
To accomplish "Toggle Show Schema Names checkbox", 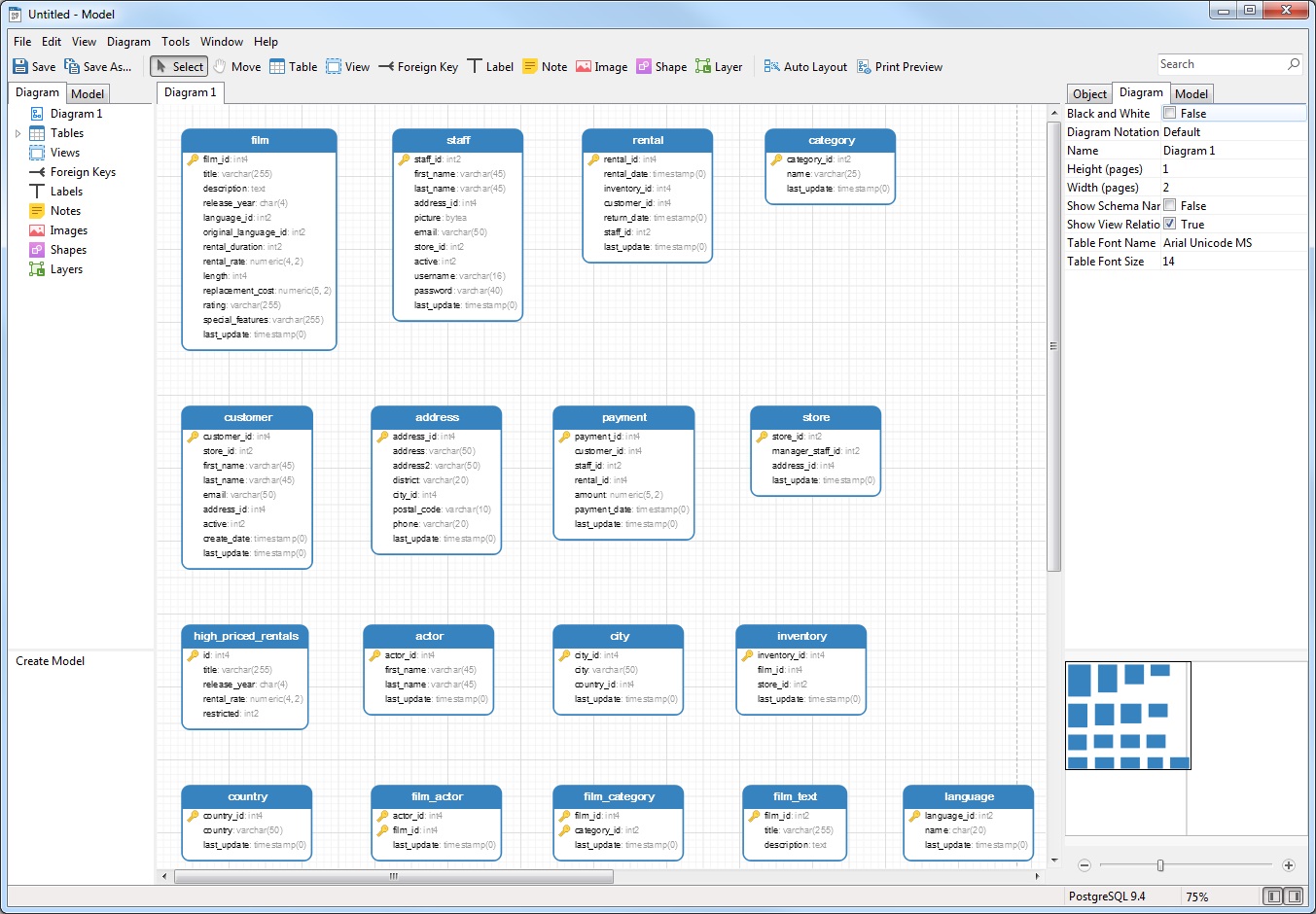I will click(1170, 205).
